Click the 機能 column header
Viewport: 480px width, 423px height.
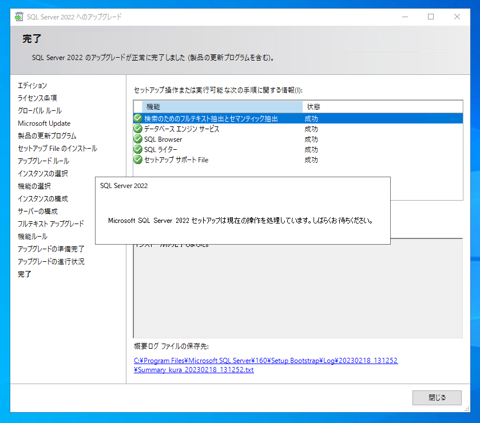tap(222, 107)
